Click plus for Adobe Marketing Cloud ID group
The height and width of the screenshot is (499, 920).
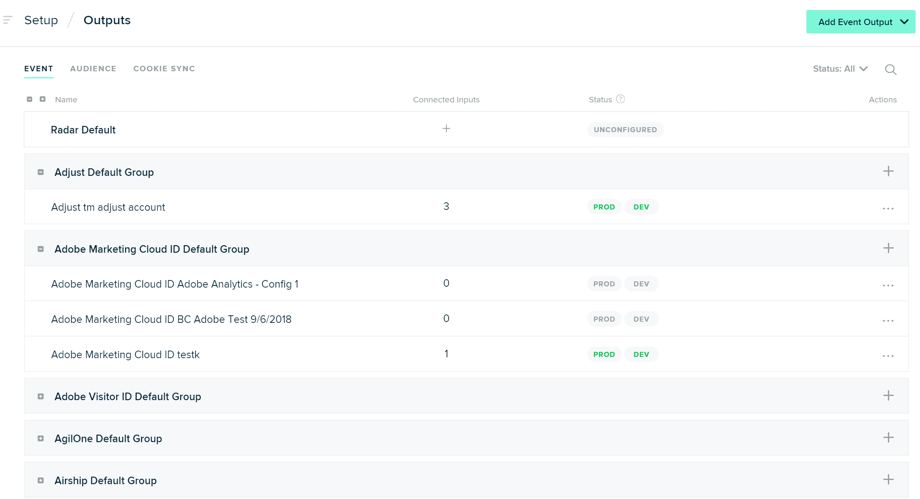point(888,248)
